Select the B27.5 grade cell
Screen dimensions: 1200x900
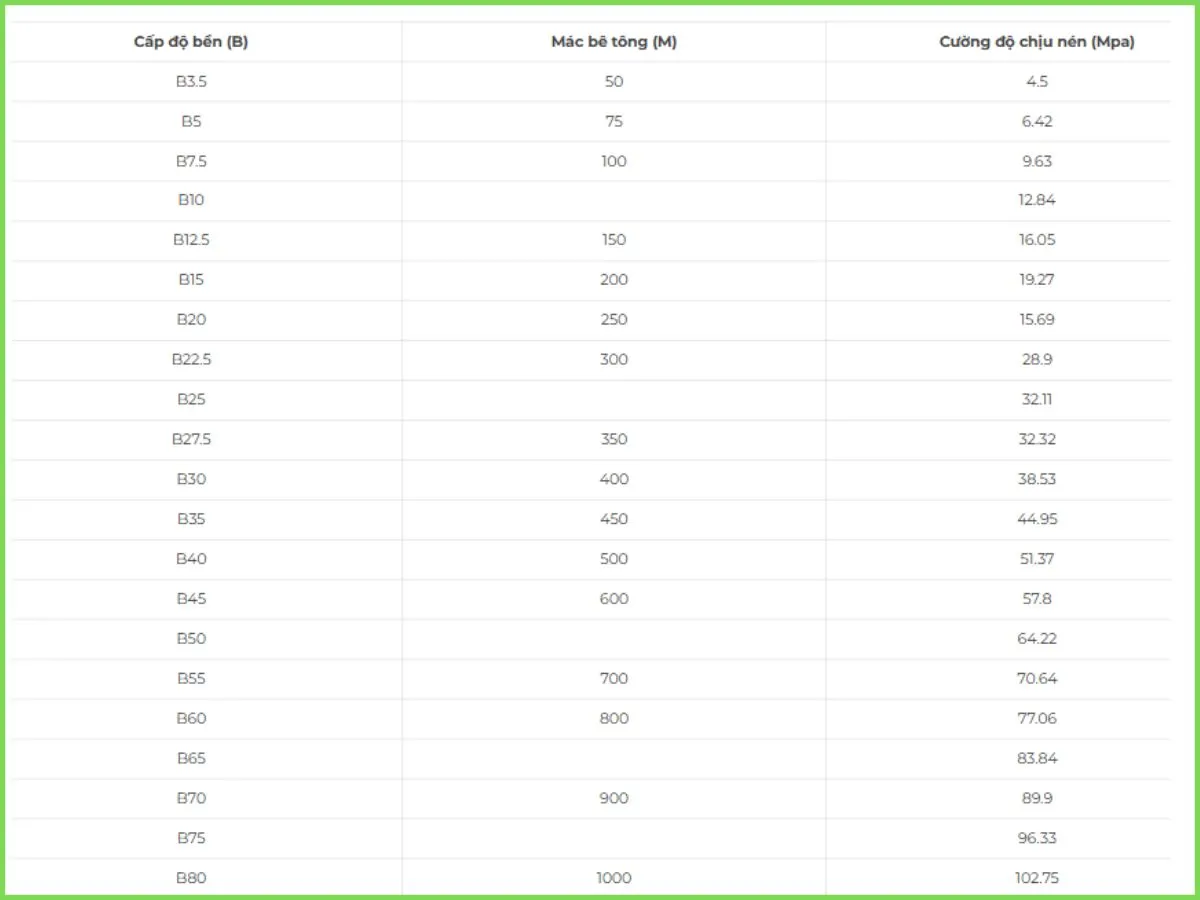tap(191, 439)
